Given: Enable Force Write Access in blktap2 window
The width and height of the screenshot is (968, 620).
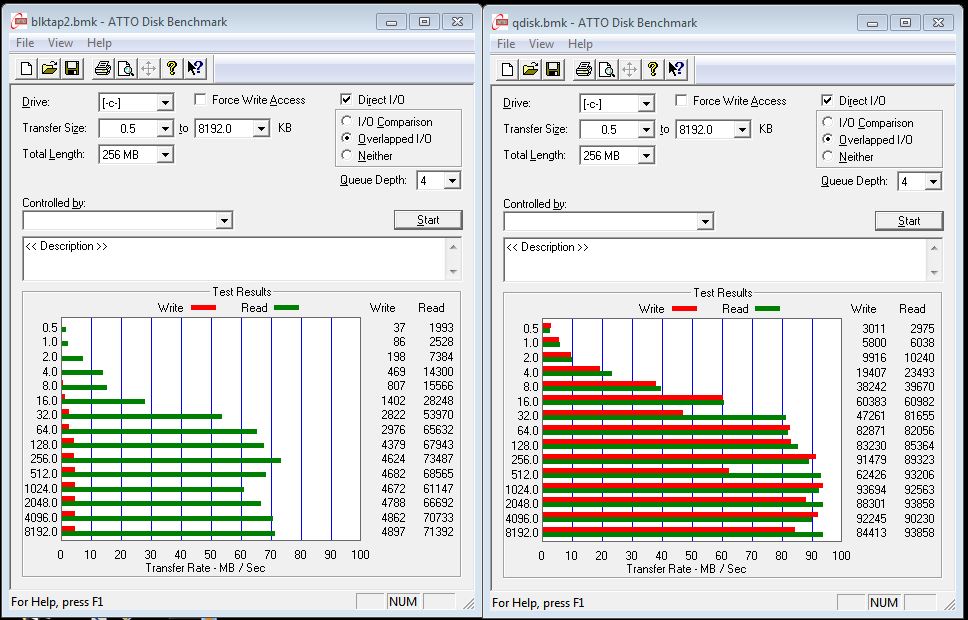Looking at the screenshot, I should [x=201, y=100].
